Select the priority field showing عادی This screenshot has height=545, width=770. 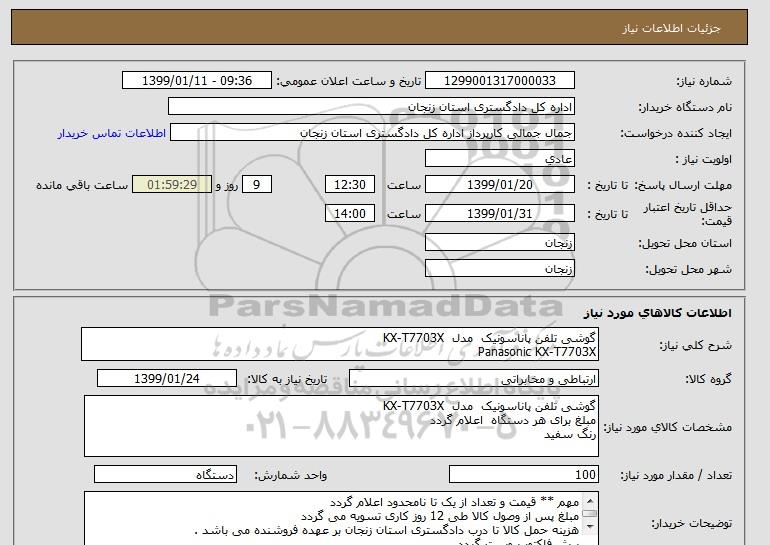(499, 159)
